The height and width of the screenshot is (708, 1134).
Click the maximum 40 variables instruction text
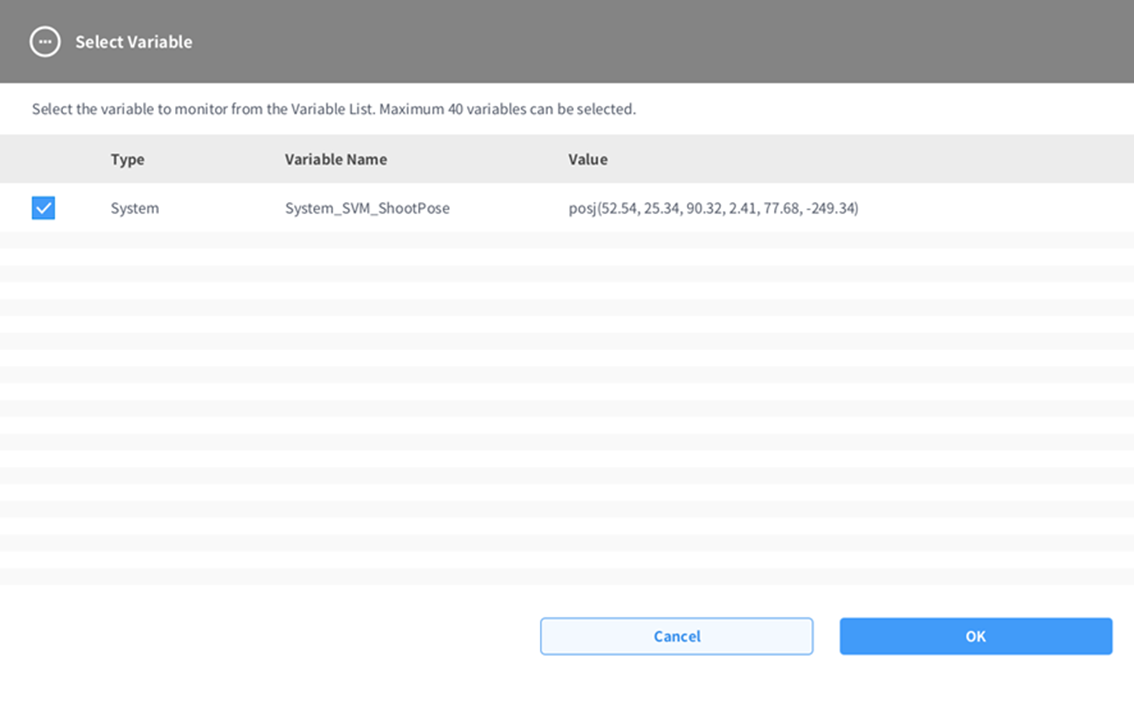coord(333,109)
